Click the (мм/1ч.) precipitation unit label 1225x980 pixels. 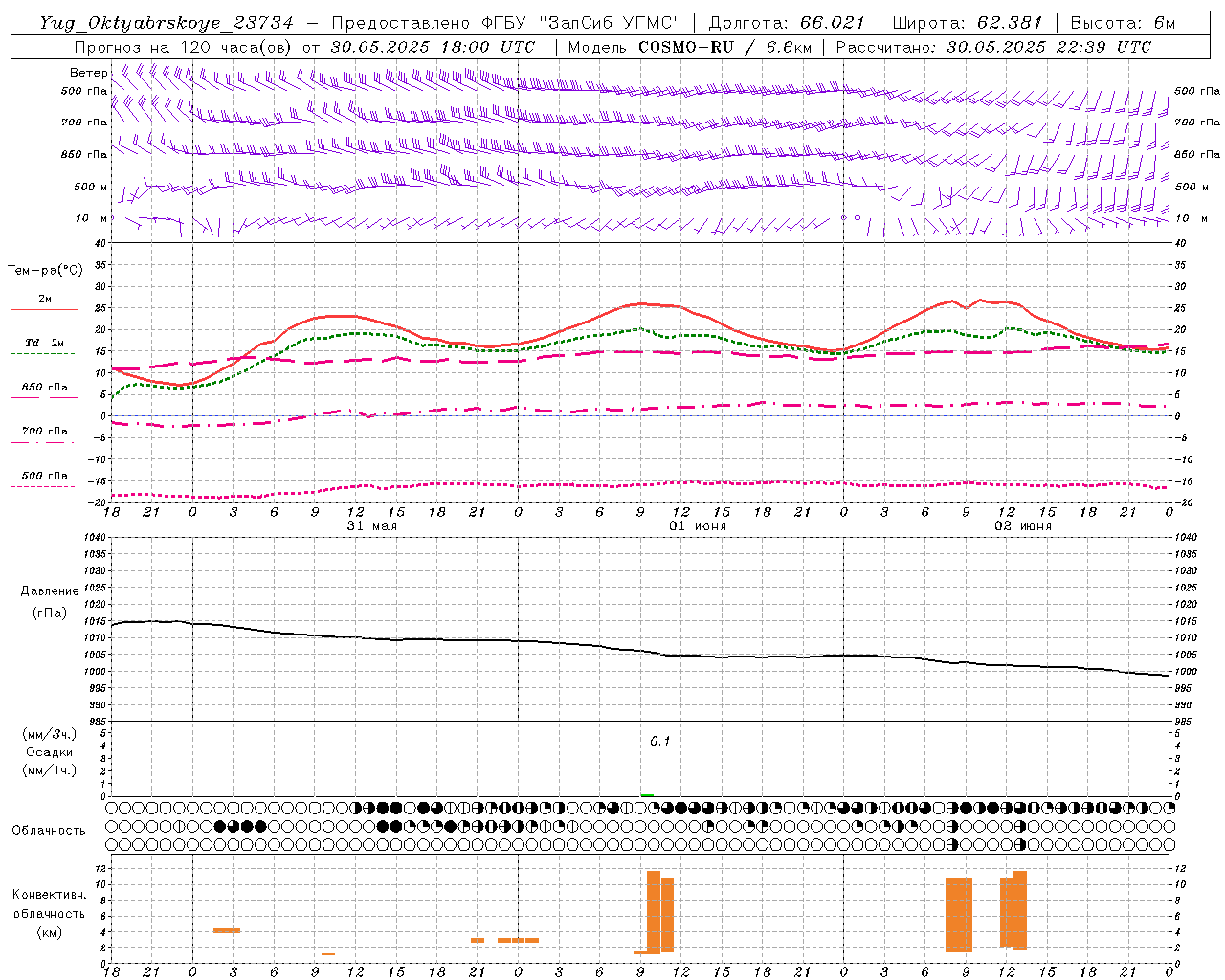pos(50,770)
